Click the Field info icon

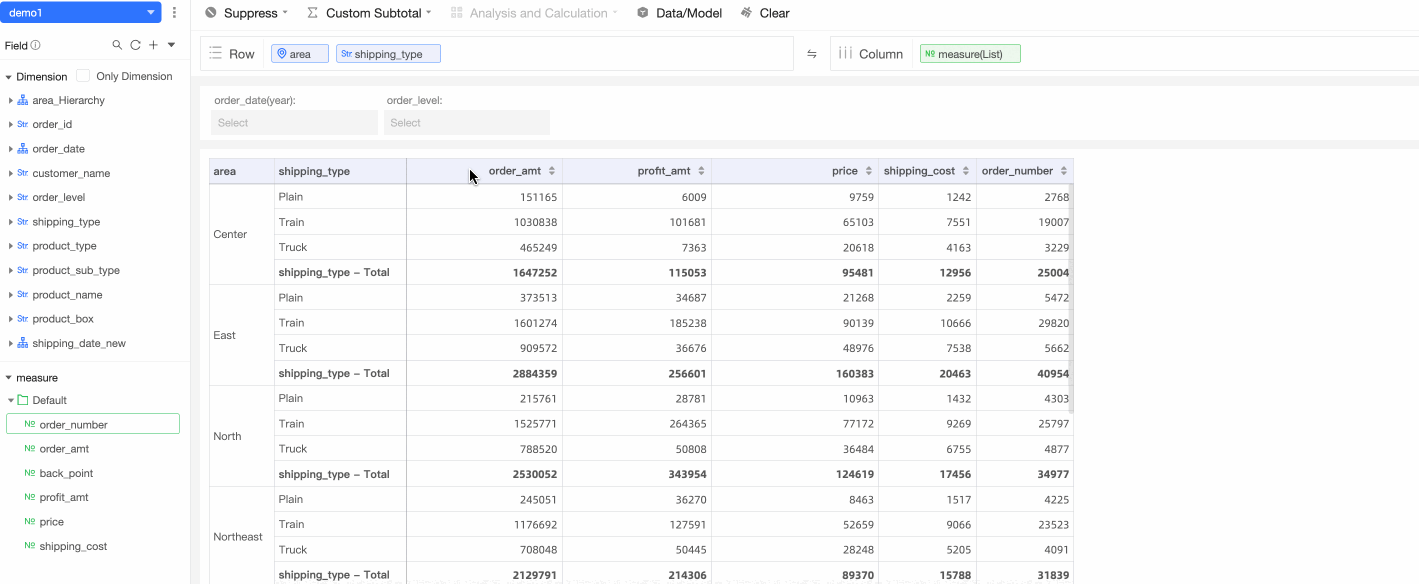(36, 45)
